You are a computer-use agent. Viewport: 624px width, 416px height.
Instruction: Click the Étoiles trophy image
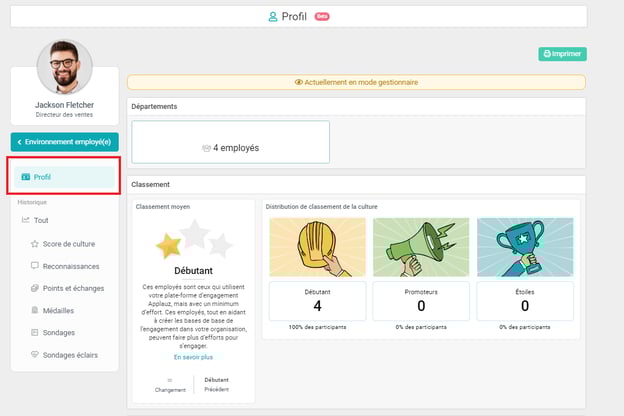[x=525, y=247]
